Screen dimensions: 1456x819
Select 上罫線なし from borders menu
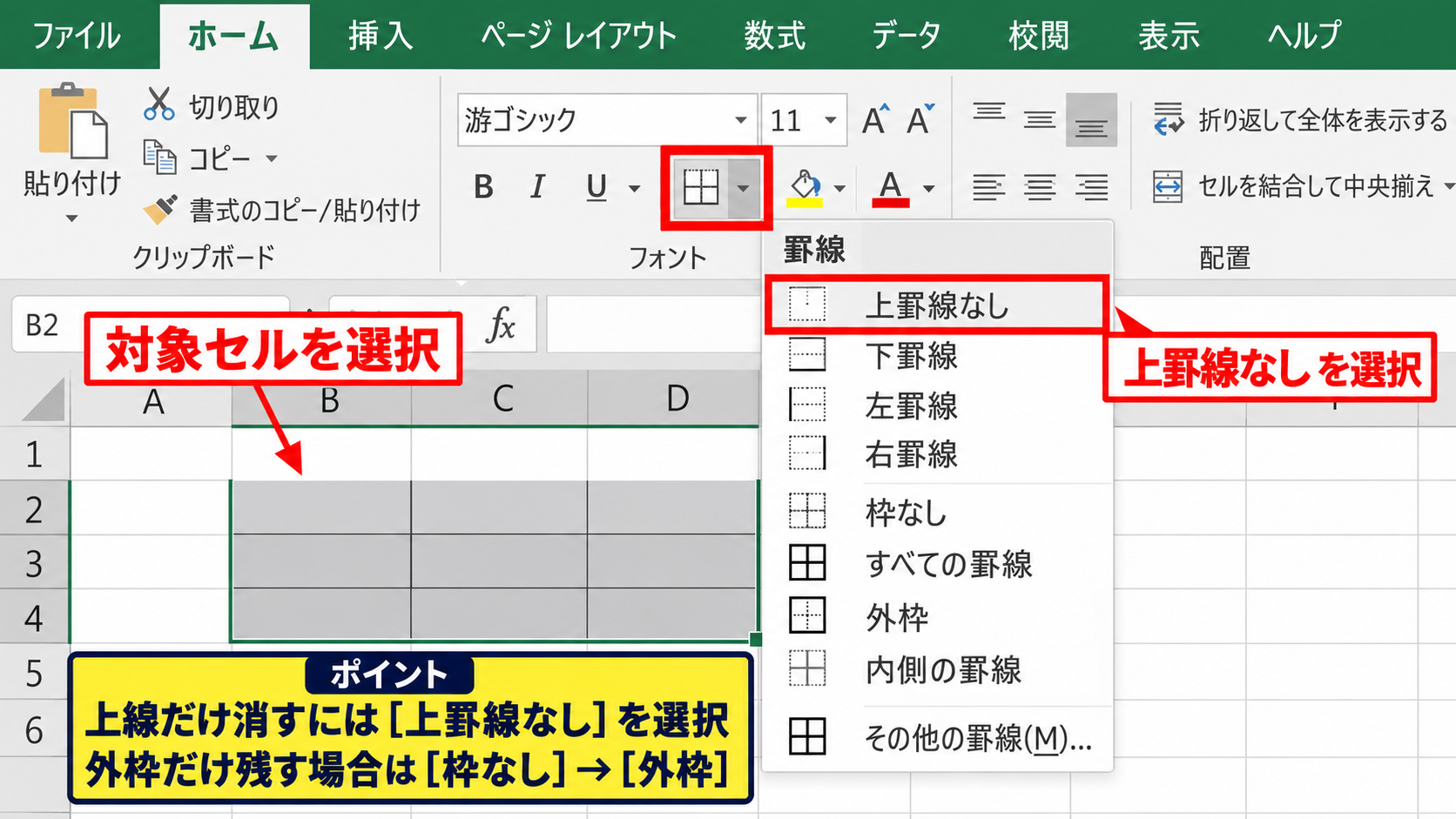(937, 305)
